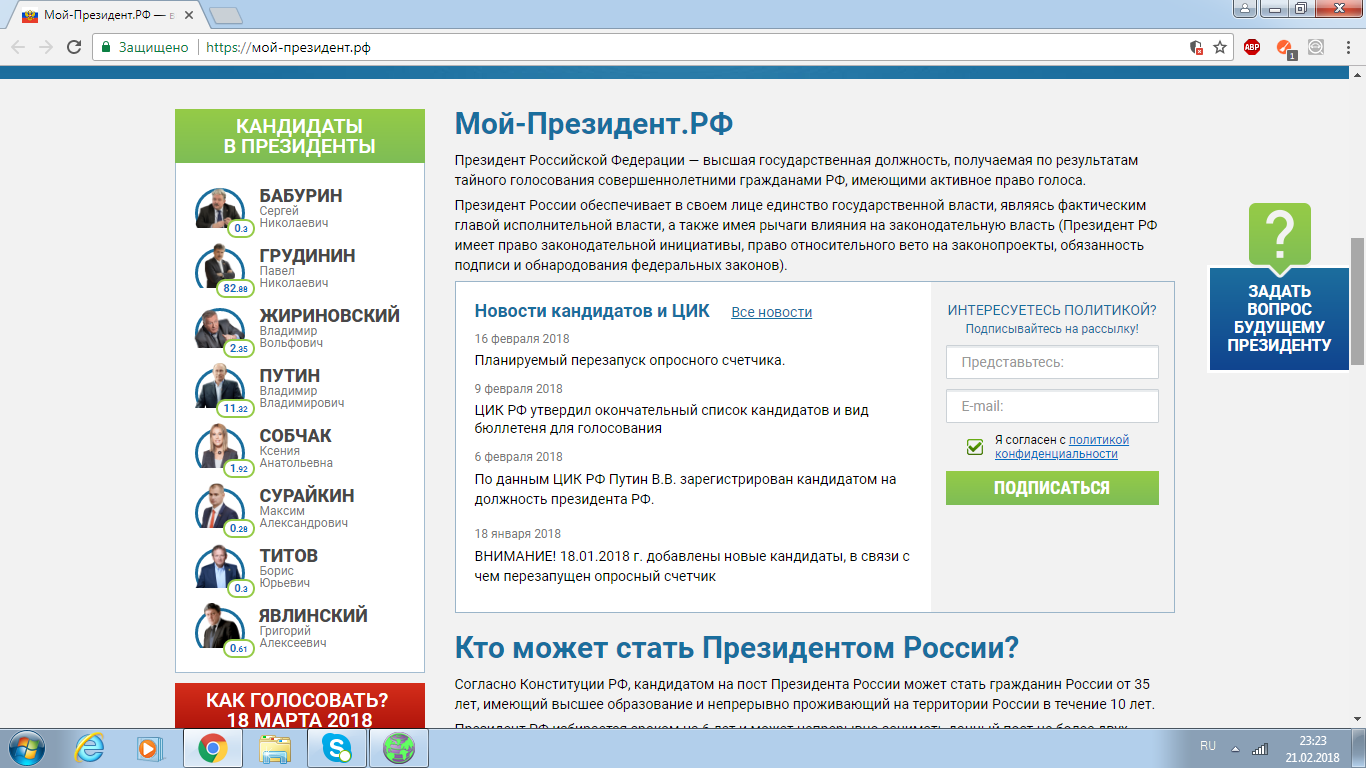Show hidden system tray icons arrow

(x=1236, y=748)
